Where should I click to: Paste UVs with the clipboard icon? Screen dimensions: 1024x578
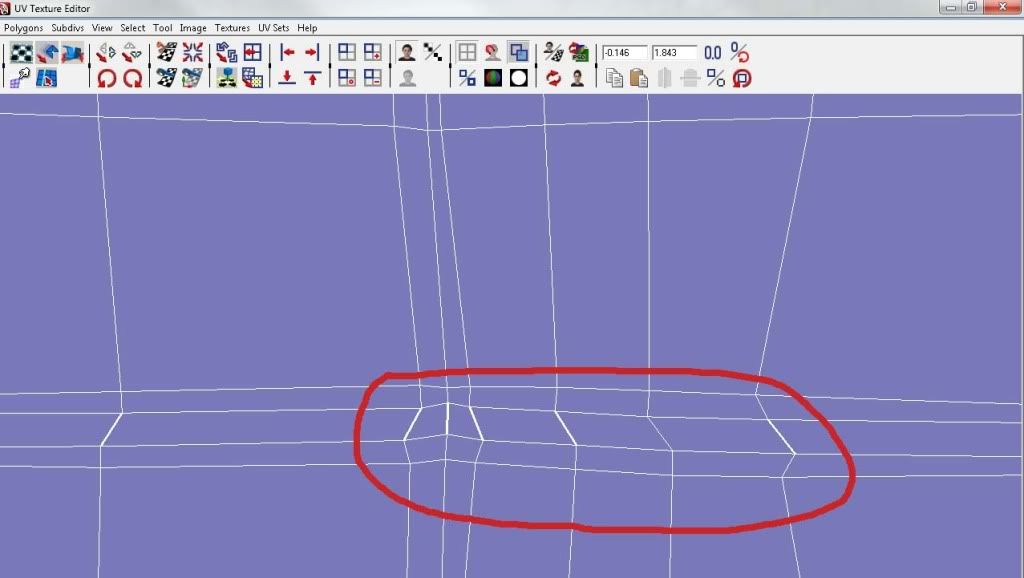(639, 78)
